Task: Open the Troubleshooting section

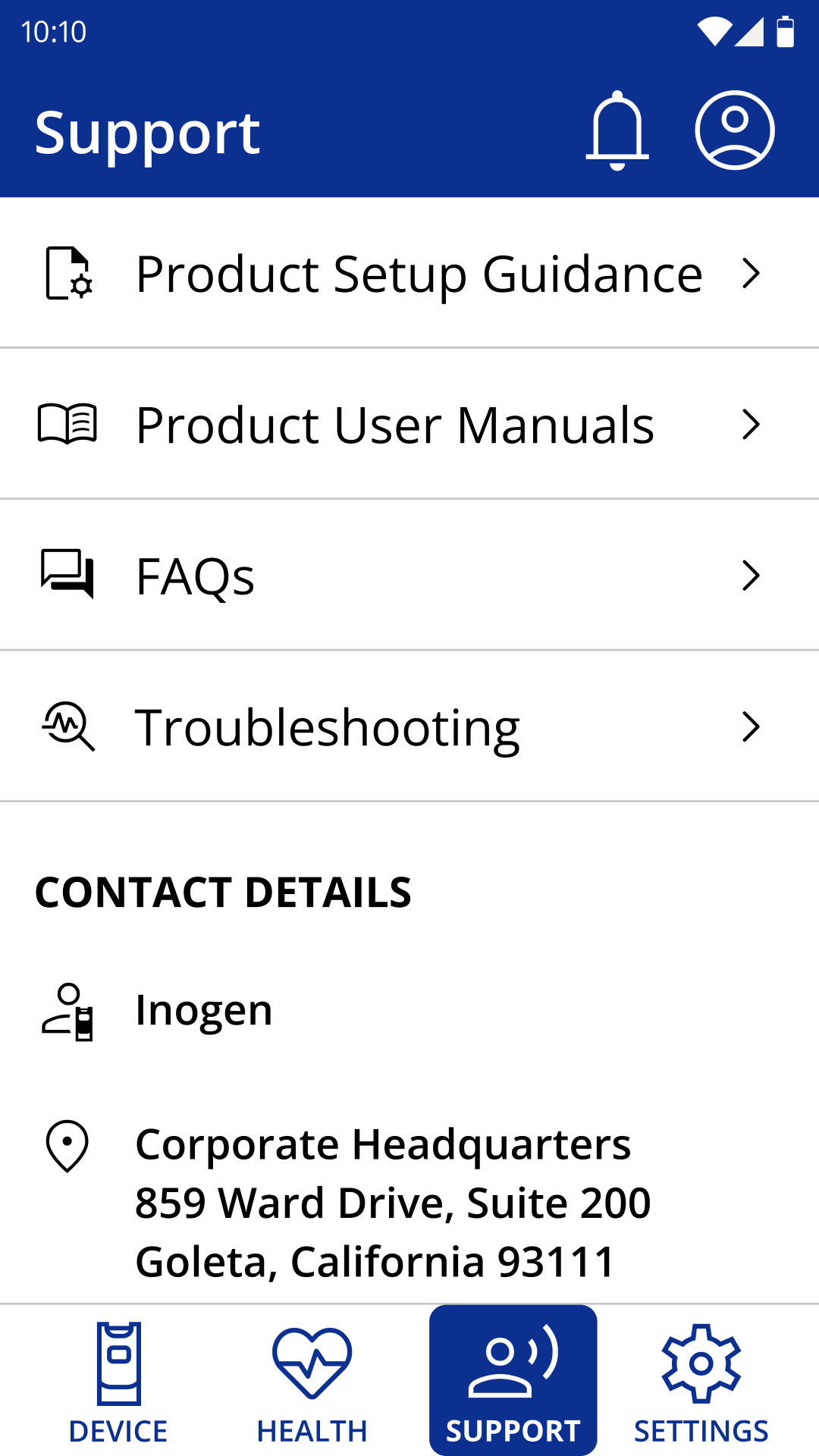Action: (x=328, y=727)
